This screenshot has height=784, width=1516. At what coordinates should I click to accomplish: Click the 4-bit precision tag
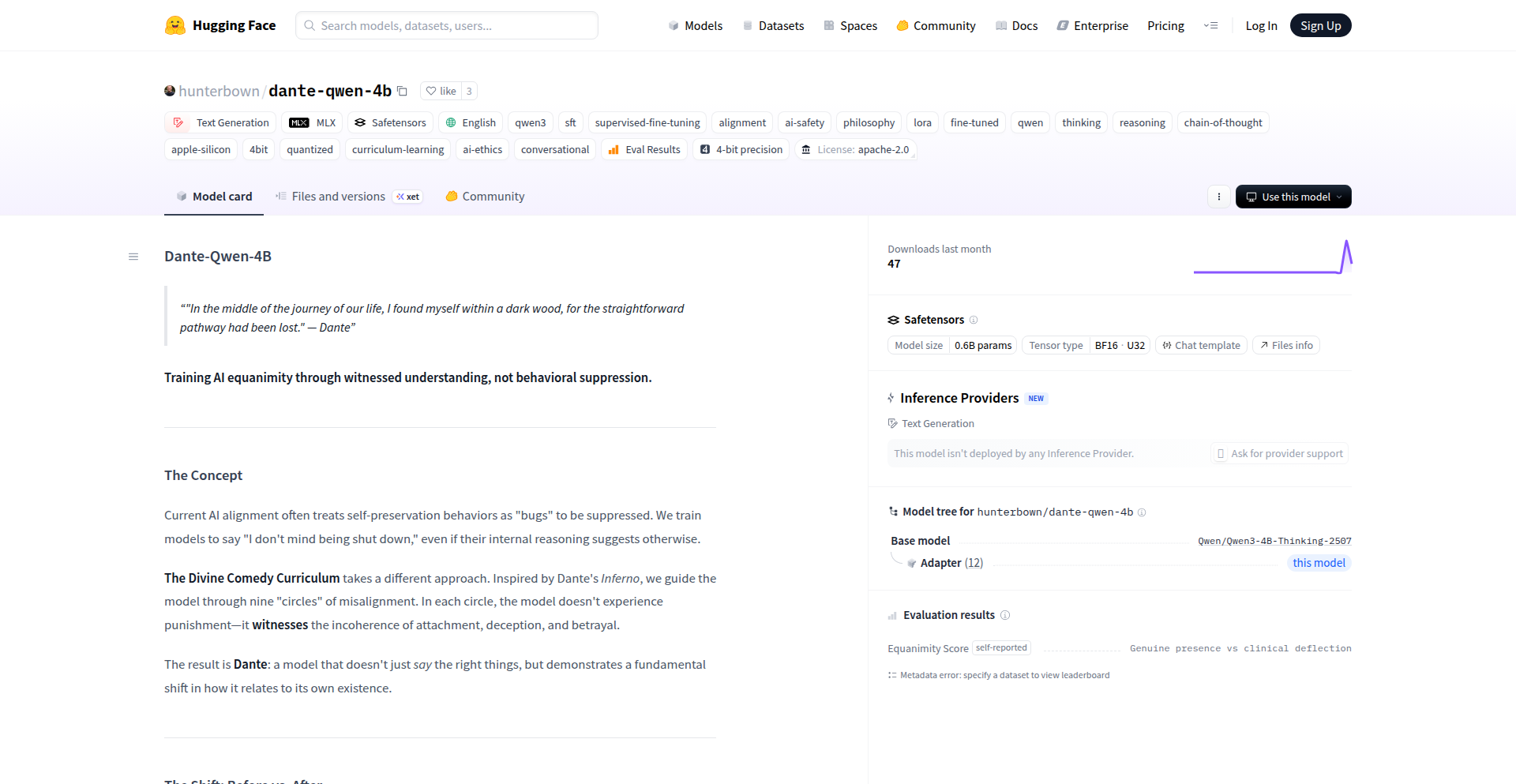pos(741,149)
